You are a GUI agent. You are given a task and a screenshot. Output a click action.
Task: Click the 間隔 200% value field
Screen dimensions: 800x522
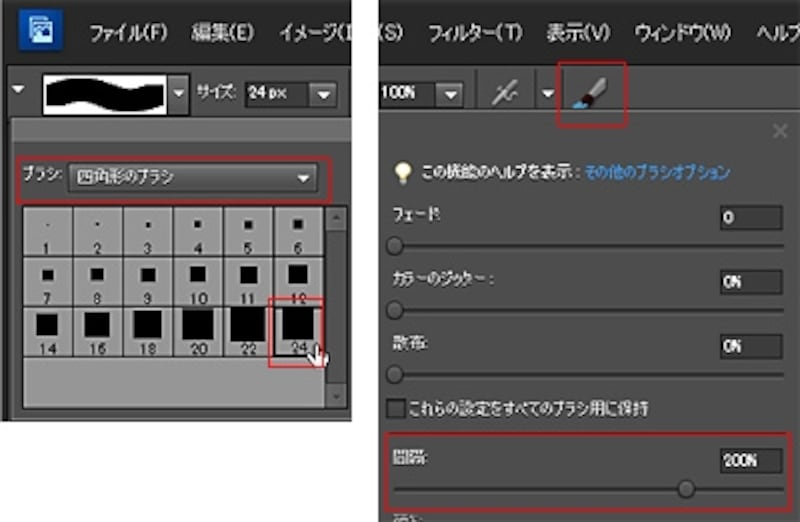pyautogui.click(x=751, y=461)
